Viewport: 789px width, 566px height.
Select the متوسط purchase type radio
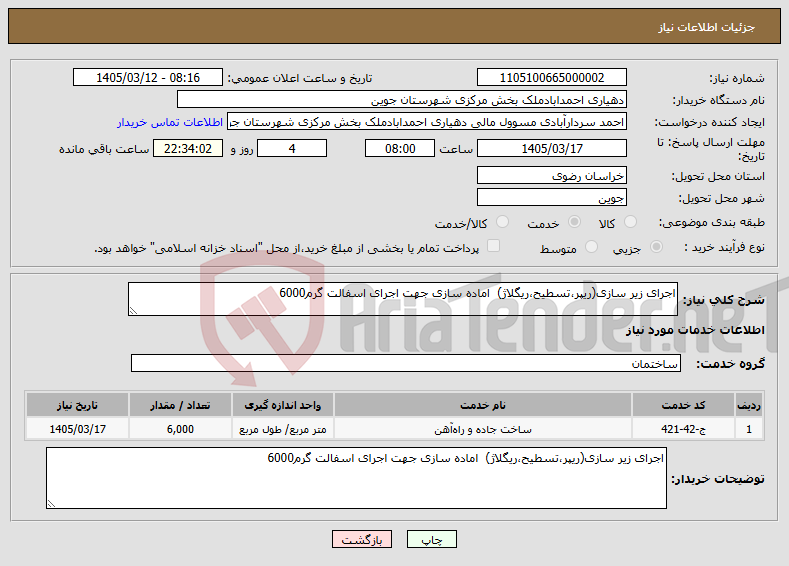pos(591,247)
